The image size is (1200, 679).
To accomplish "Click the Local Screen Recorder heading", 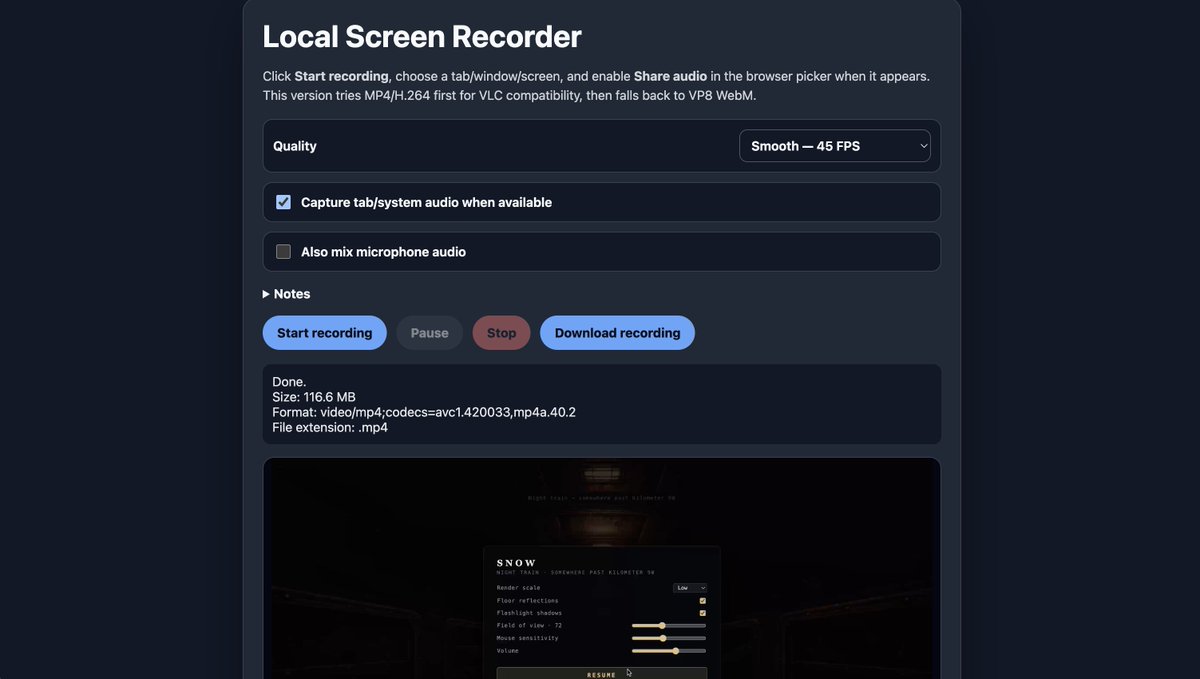I will (x=422, y=37).
